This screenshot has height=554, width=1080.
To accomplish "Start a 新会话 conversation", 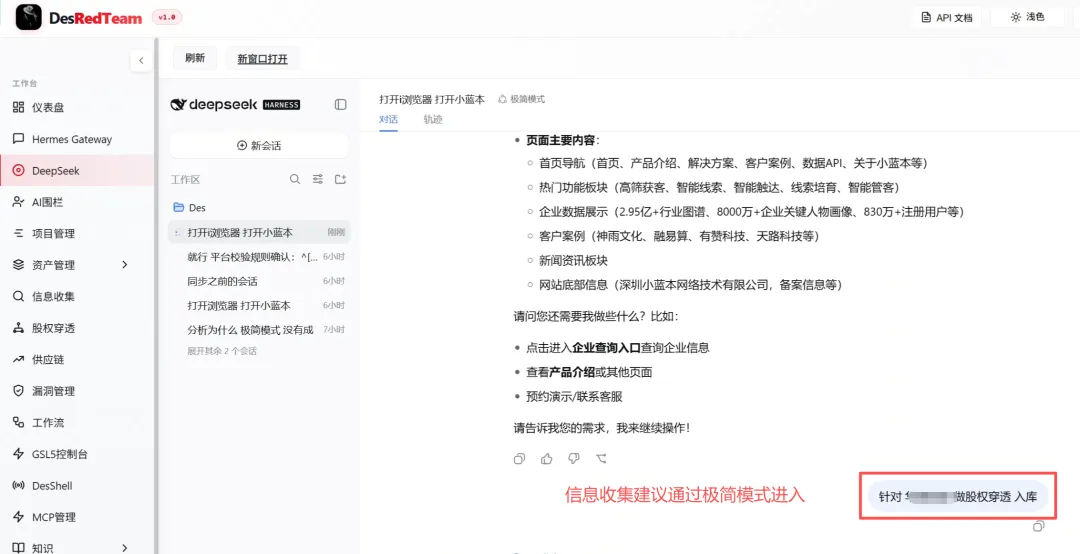I will click(259, 146).
